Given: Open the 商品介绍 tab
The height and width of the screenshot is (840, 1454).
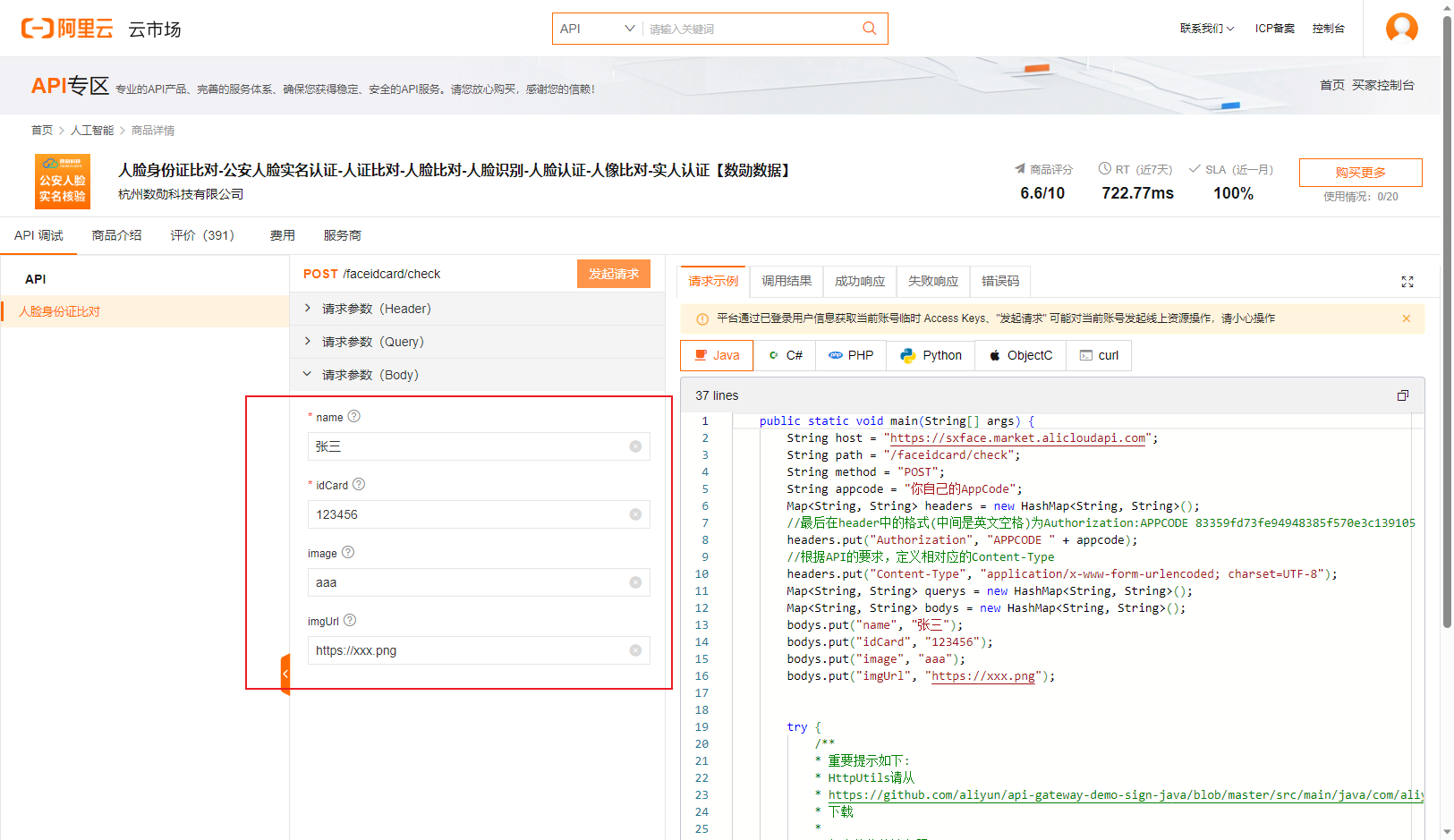Looking at the screenshot, I should 116,235.
